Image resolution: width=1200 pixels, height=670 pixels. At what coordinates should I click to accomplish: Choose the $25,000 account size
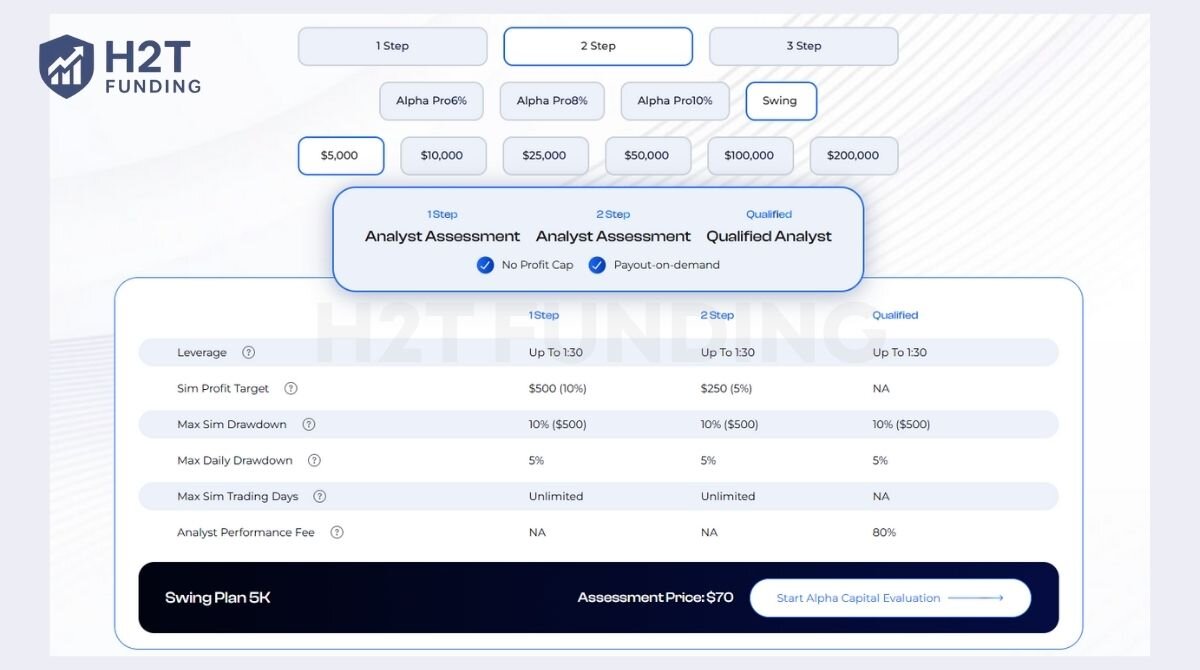coord(544,156)
